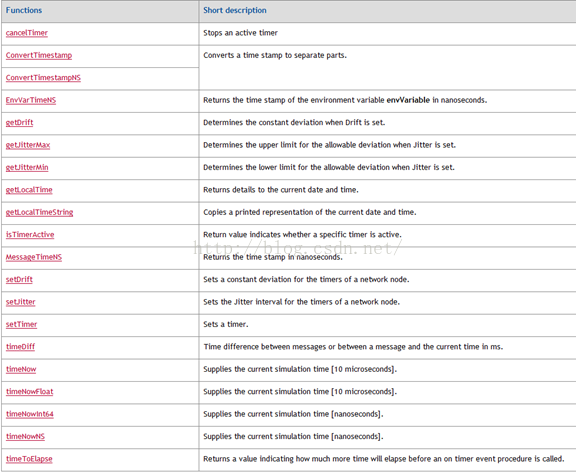Click the text 'Stops an active timer'
This screenshot has width=576, height=475.
pyautogui.click(x=241, y=33)
